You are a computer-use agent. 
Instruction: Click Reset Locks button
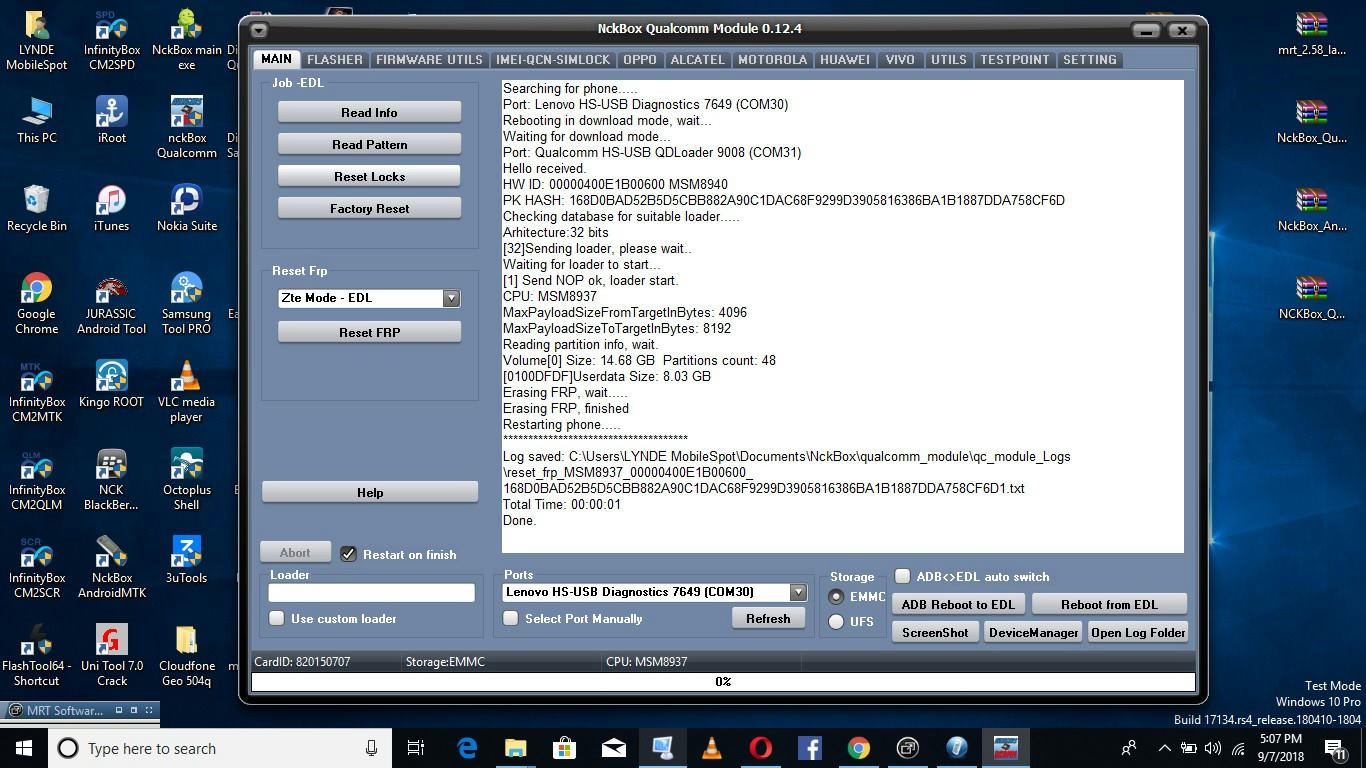[x=369, y=176]
